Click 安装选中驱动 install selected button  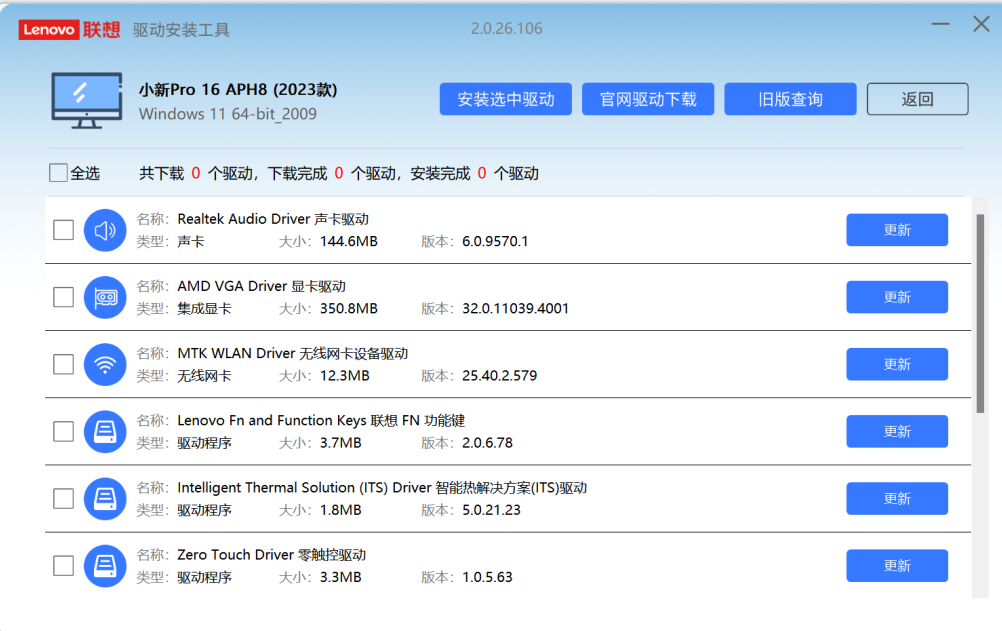tap(505, 99)
